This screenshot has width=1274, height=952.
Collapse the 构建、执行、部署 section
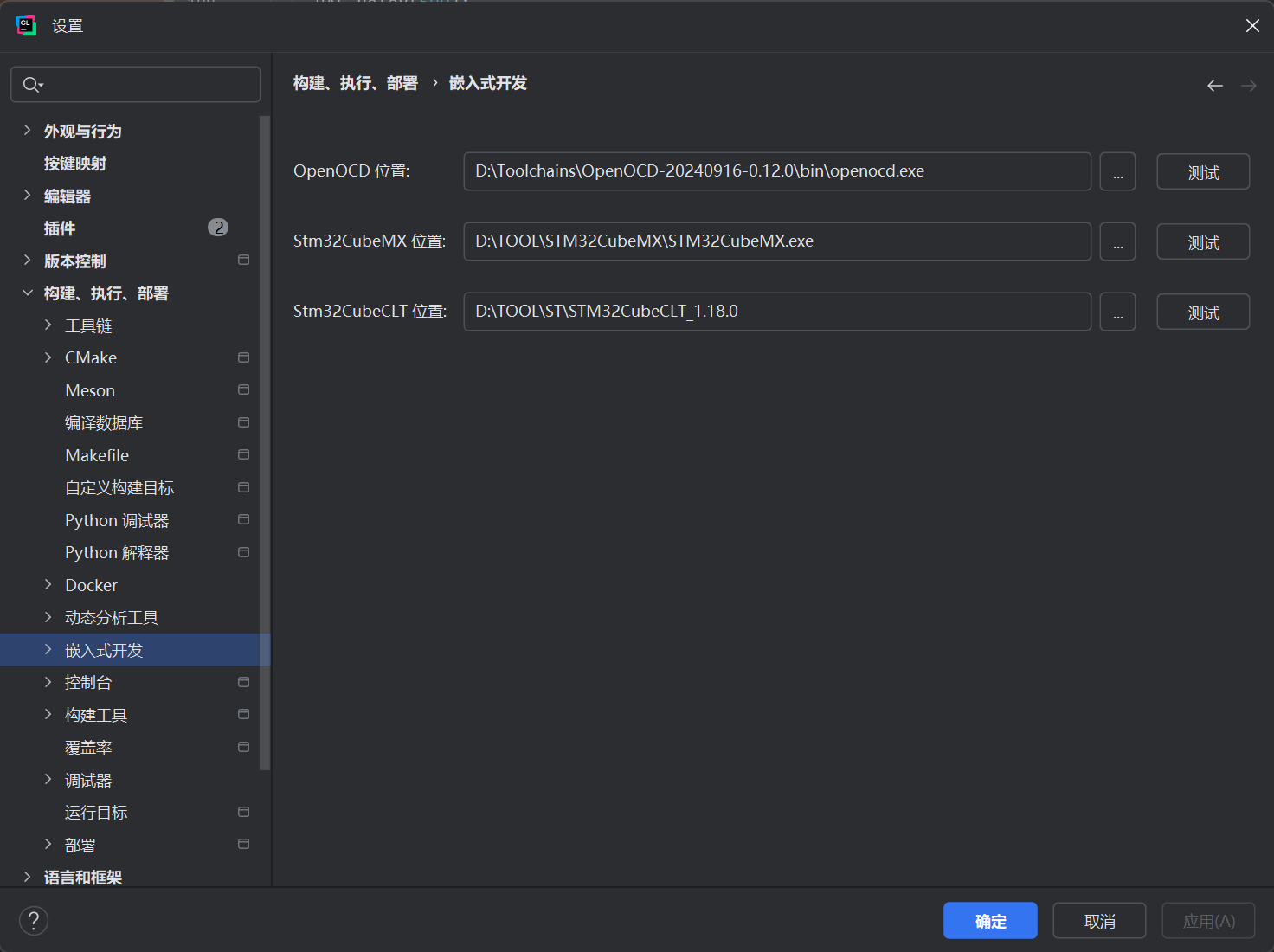click(x=27, y=293)
